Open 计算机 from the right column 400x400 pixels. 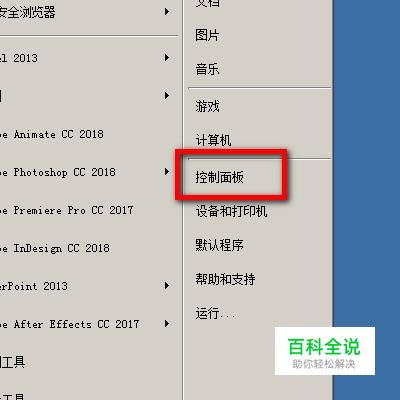[213, 140]
